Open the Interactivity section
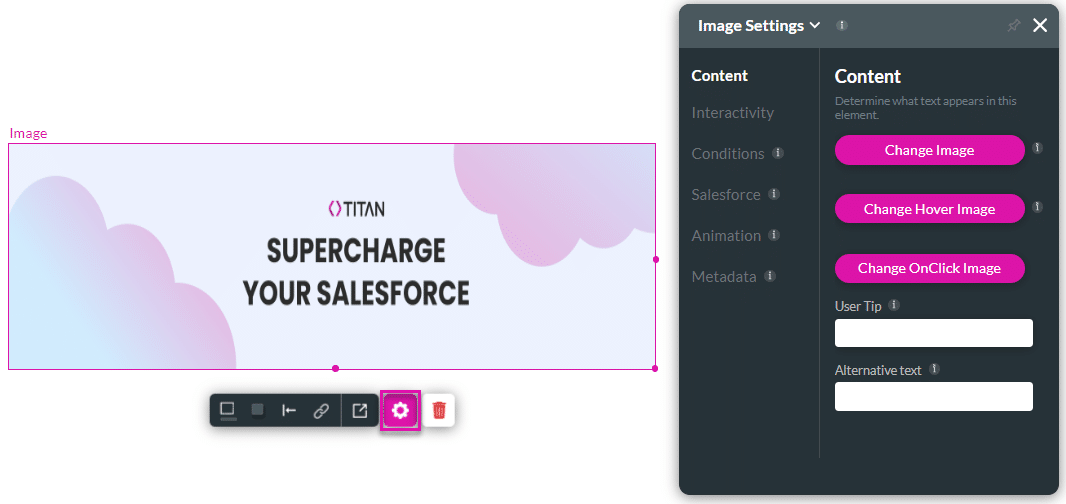The height and width of the screenshot is (504, 1066). pyautogui.click(x=732, y=112)
